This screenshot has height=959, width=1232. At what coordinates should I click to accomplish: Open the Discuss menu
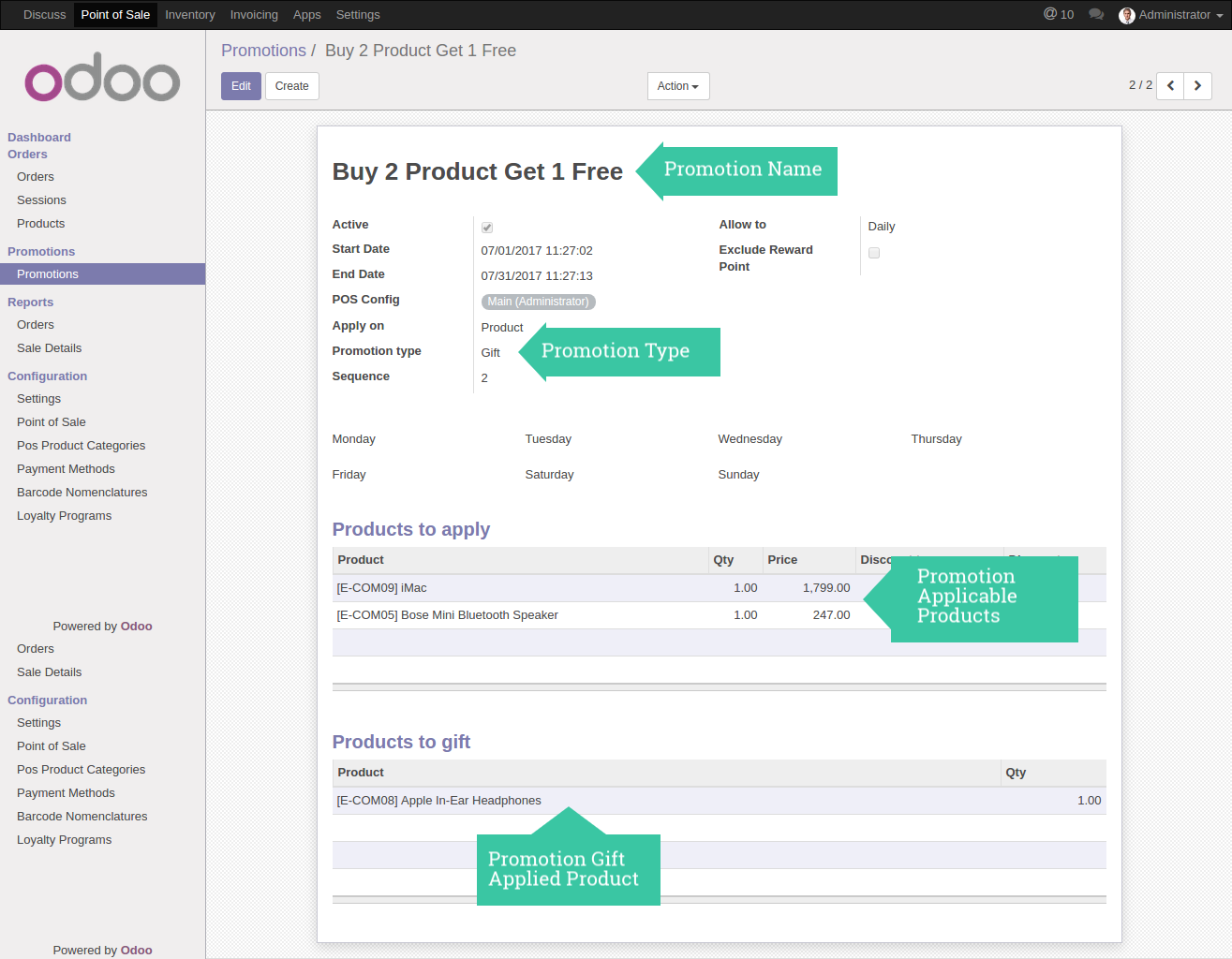(x=45, y=15)
